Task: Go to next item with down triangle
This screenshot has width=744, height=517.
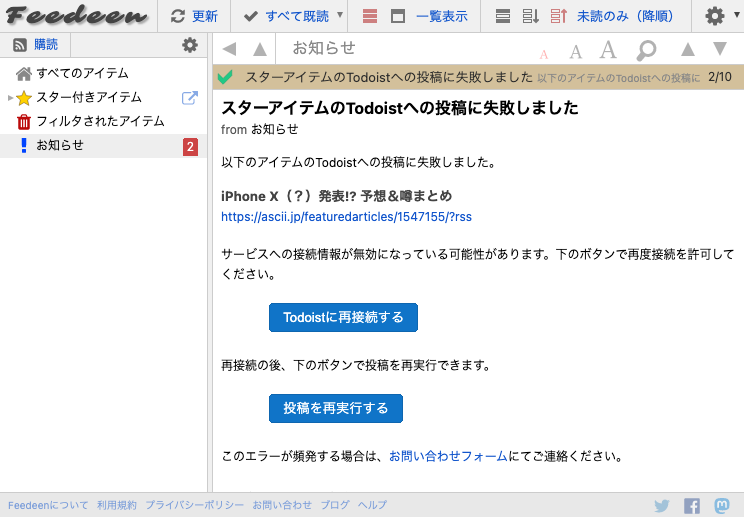Action: 720,48
